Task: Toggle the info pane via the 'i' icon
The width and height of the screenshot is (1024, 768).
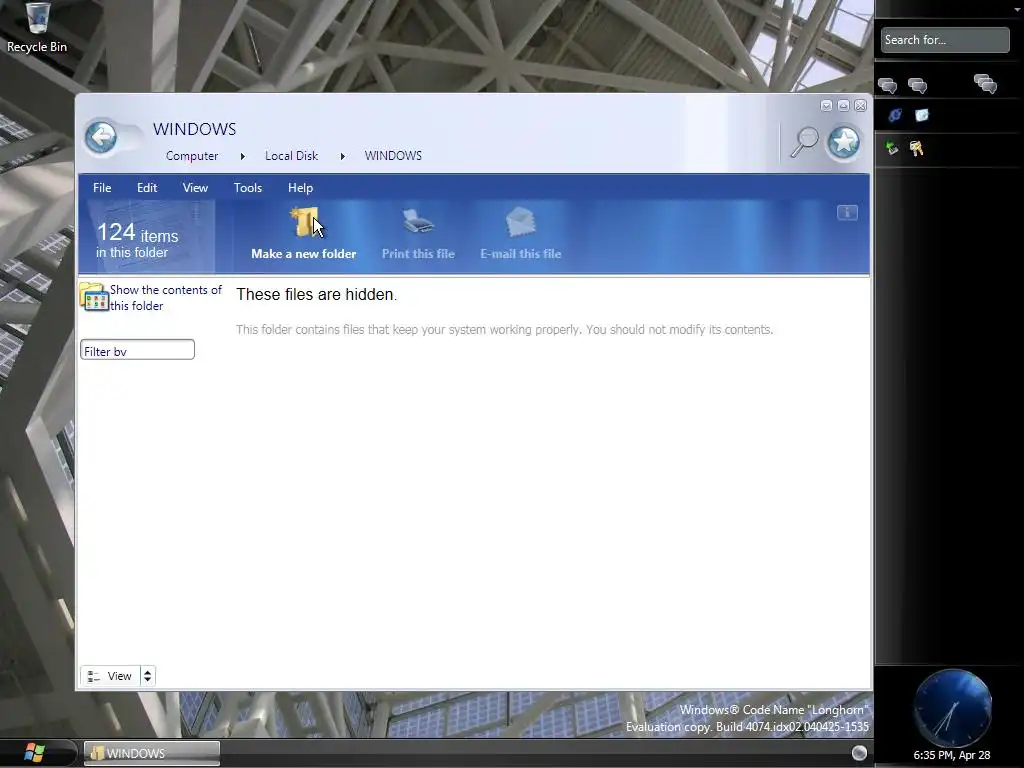Action: pos(847,212)
